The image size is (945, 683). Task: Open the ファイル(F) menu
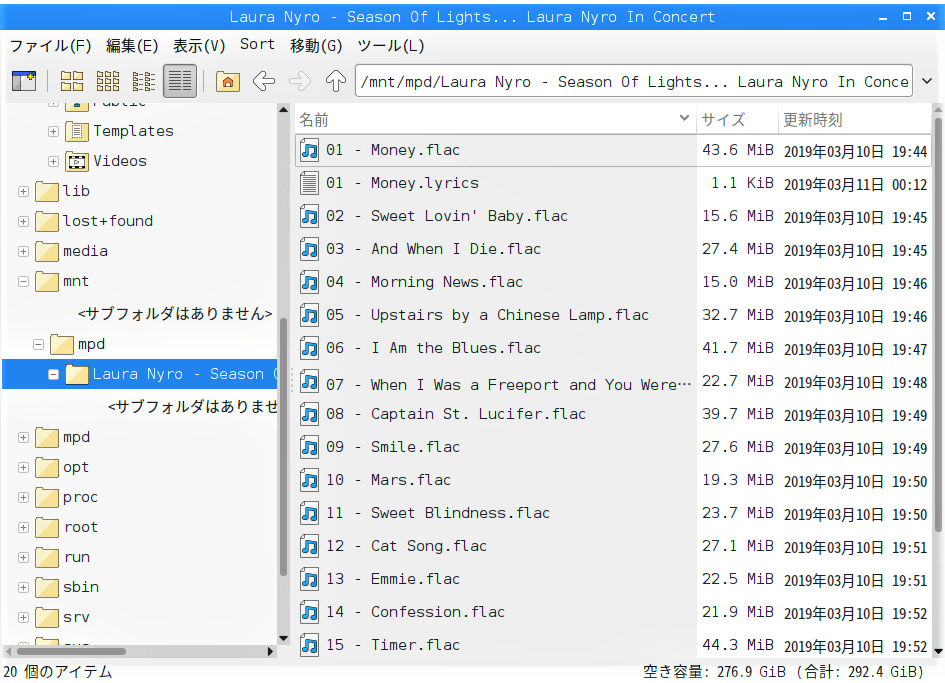(x=51, y=45)
